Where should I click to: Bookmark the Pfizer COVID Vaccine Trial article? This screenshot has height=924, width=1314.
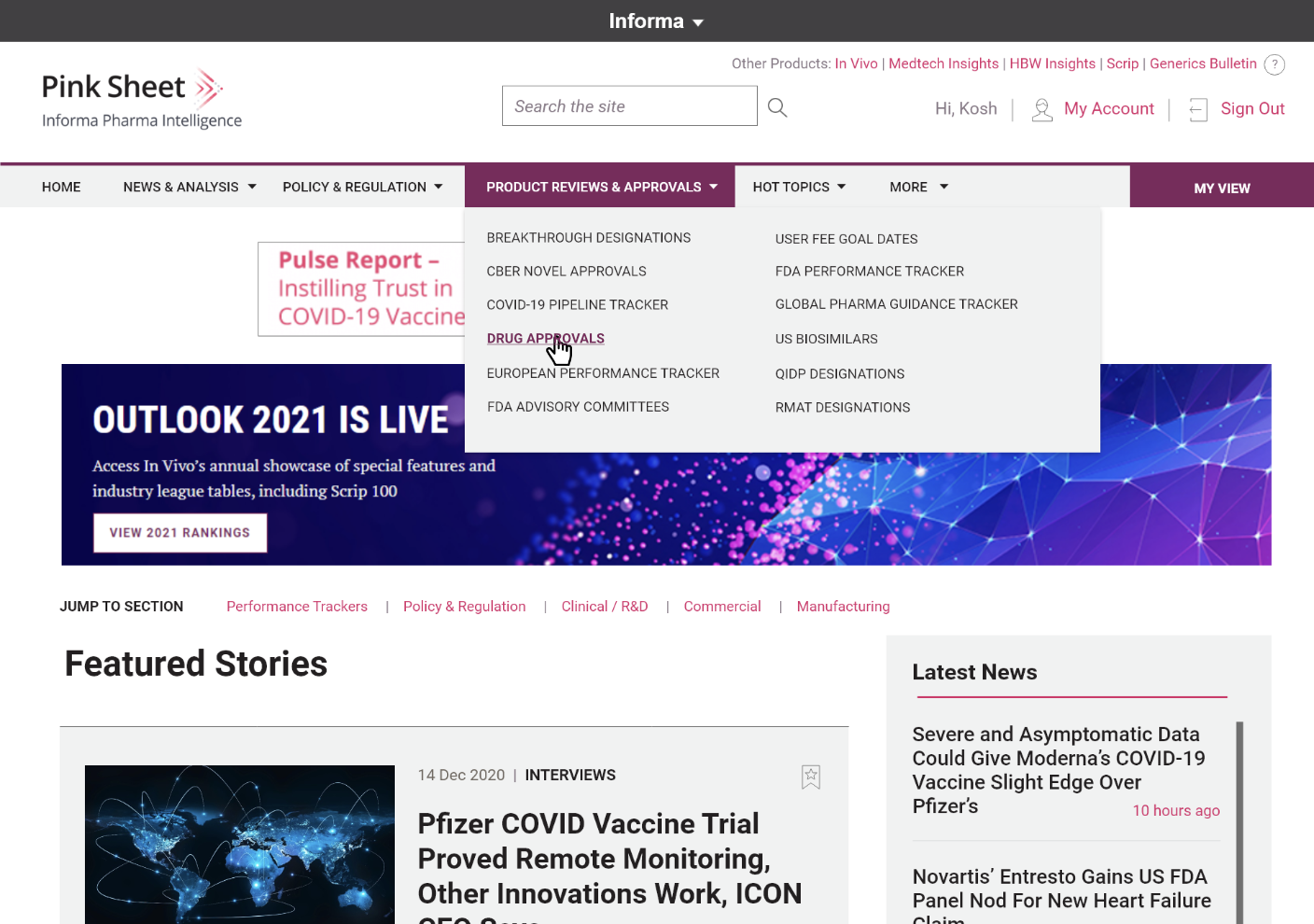(810, 777)
